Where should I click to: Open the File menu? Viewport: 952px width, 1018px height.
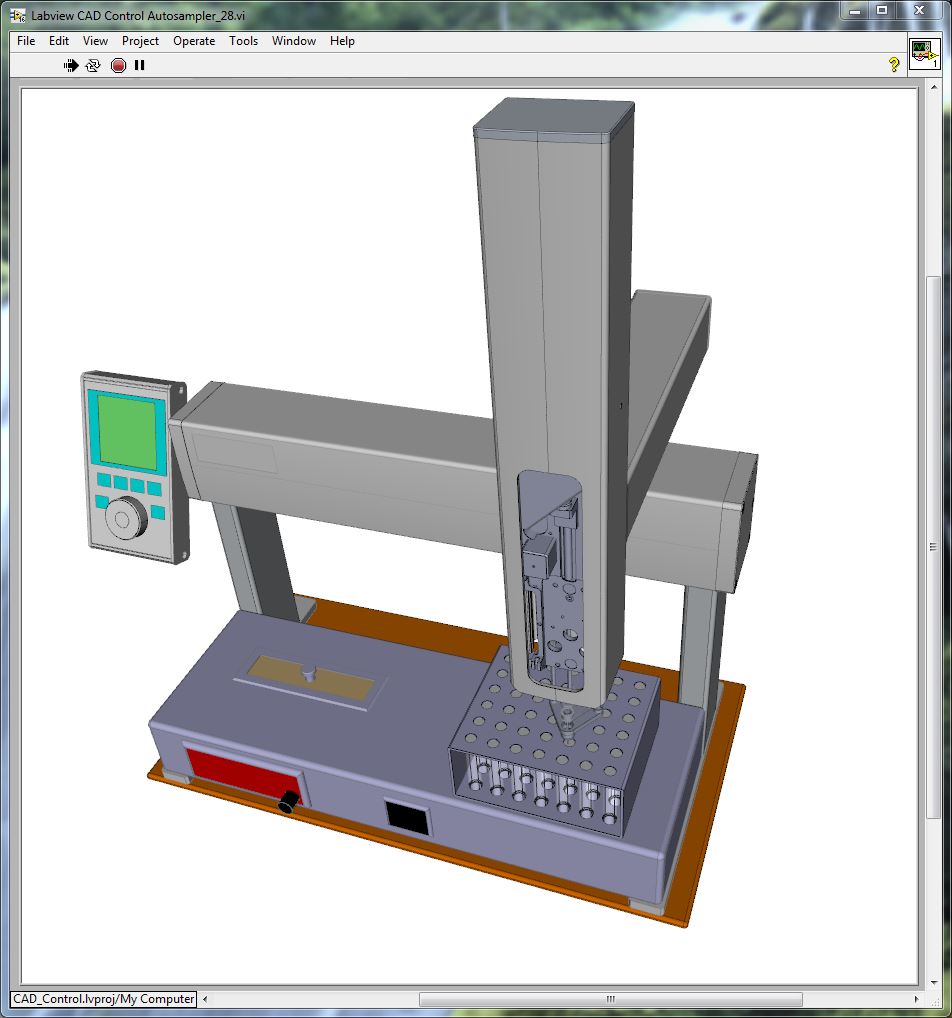pos(26,41)
